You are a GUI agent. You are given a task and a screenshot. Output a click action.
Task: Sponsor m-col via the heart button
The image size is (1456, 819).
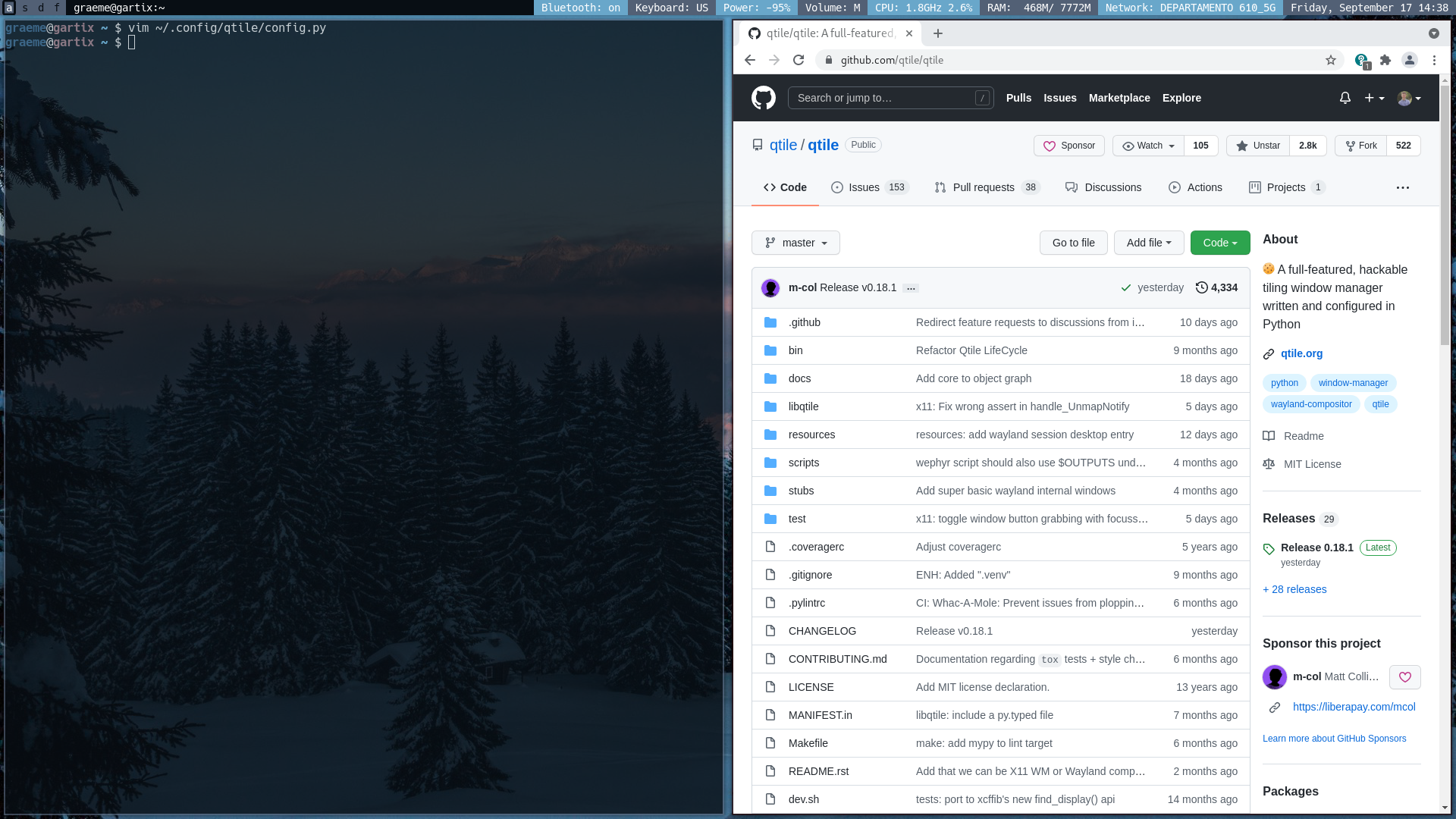(x=1404, y=677)
